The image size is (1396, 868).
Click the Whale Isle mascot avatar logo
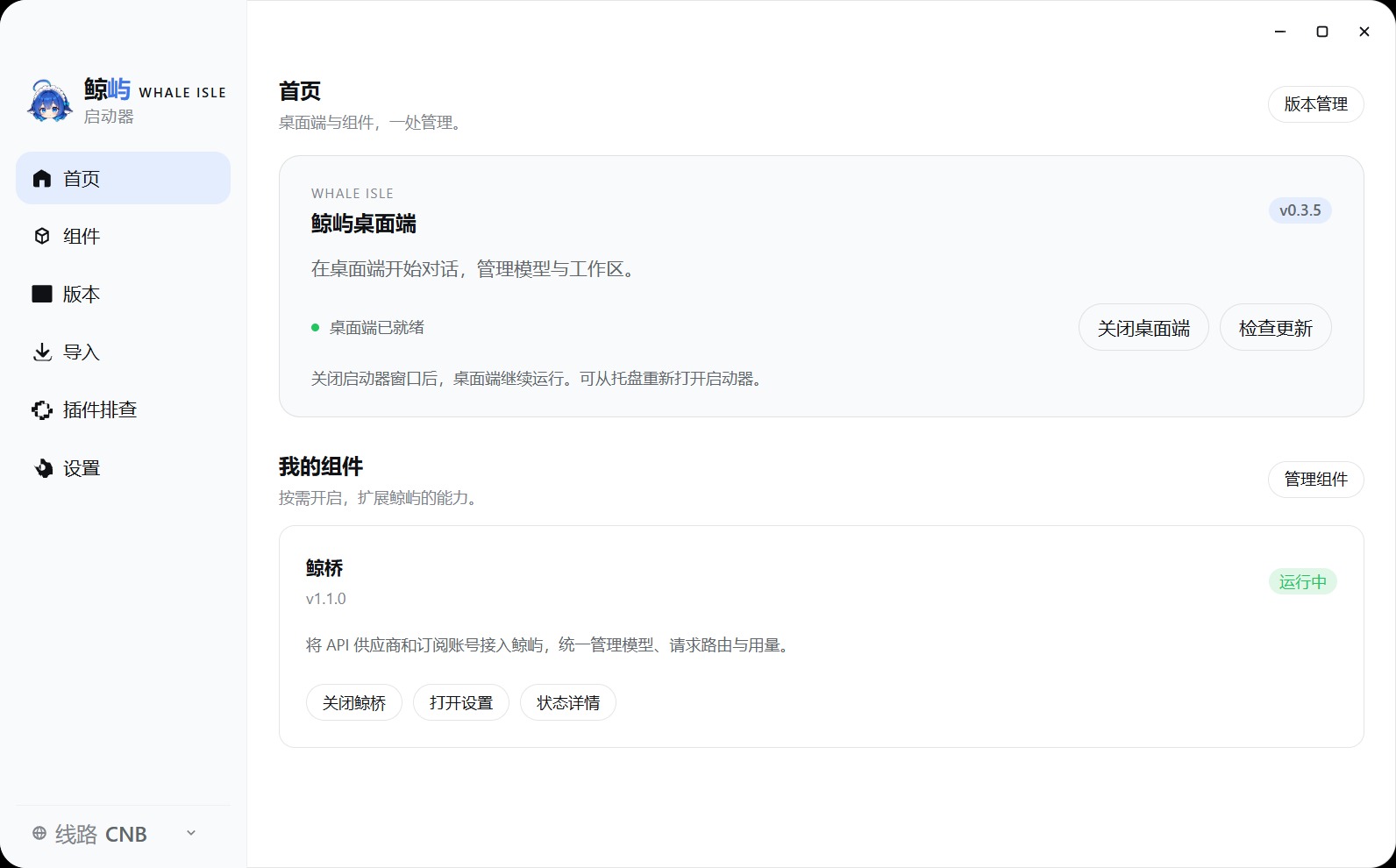point(49,101)
